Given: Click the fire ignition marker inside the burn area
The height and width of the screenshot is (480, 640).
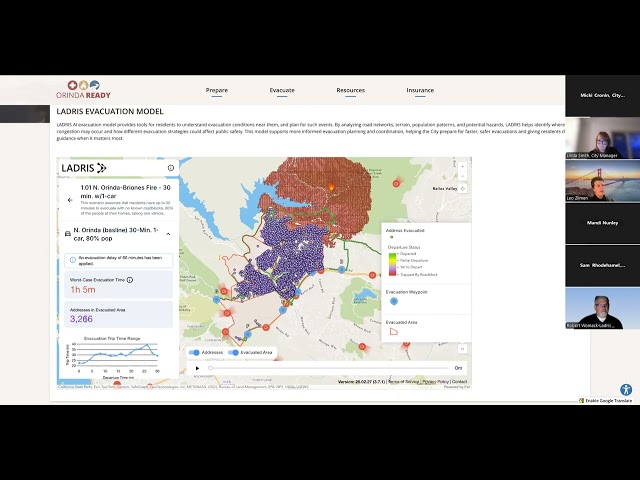Looking at the screenshot, I should click(331, 187).
